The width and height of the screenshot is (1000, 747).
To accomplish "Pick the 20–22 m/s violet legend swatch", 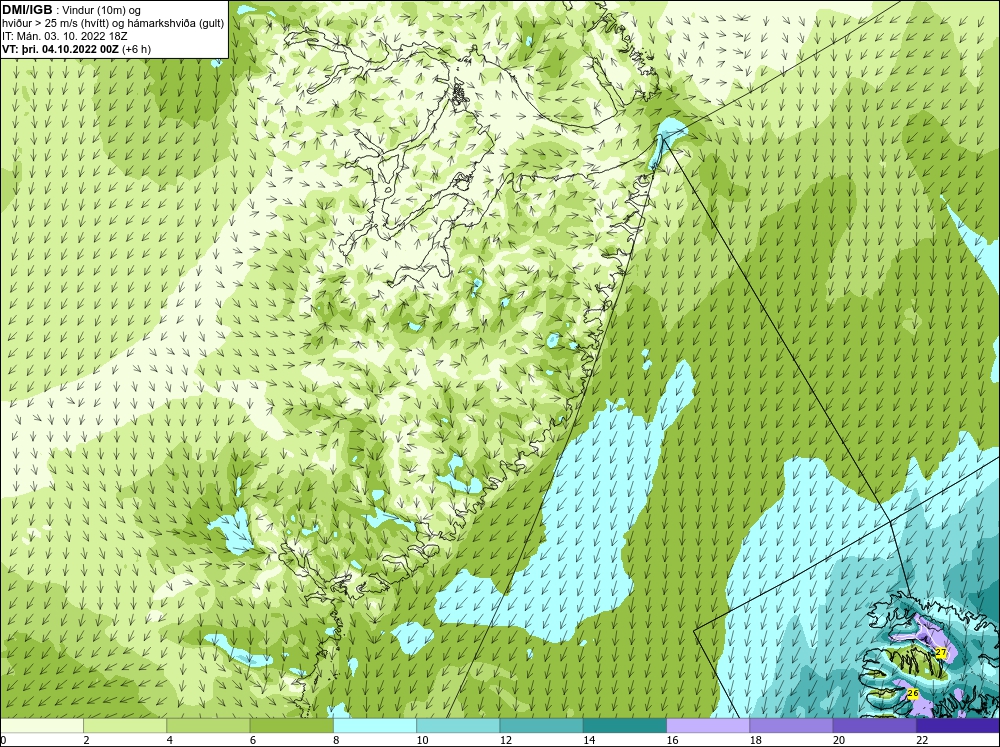I will [x=874, y=726].
